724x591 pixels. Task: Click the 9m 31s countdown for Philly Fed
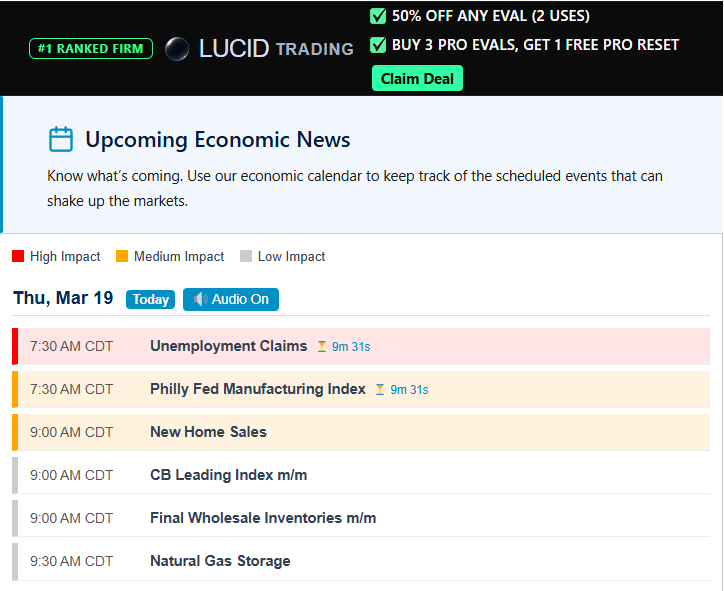point(410,390)
